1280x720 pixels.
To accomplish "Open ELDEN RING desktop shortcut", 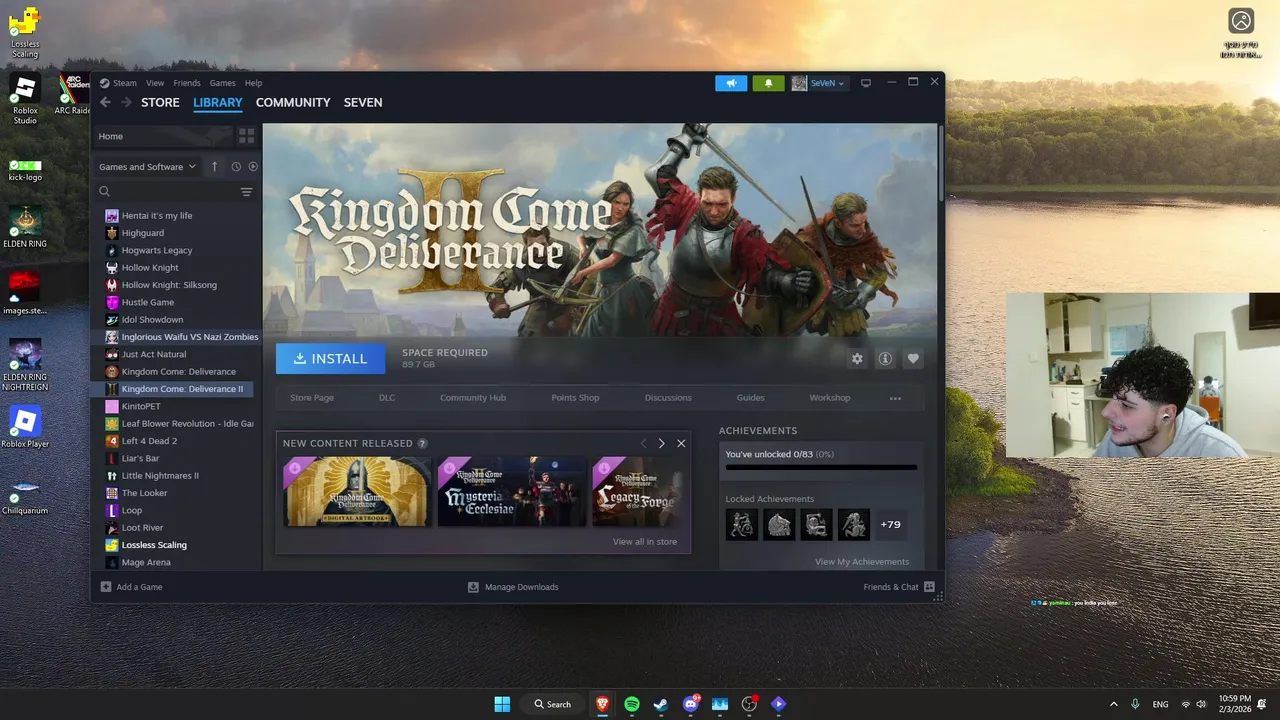I will pos(25,228).
